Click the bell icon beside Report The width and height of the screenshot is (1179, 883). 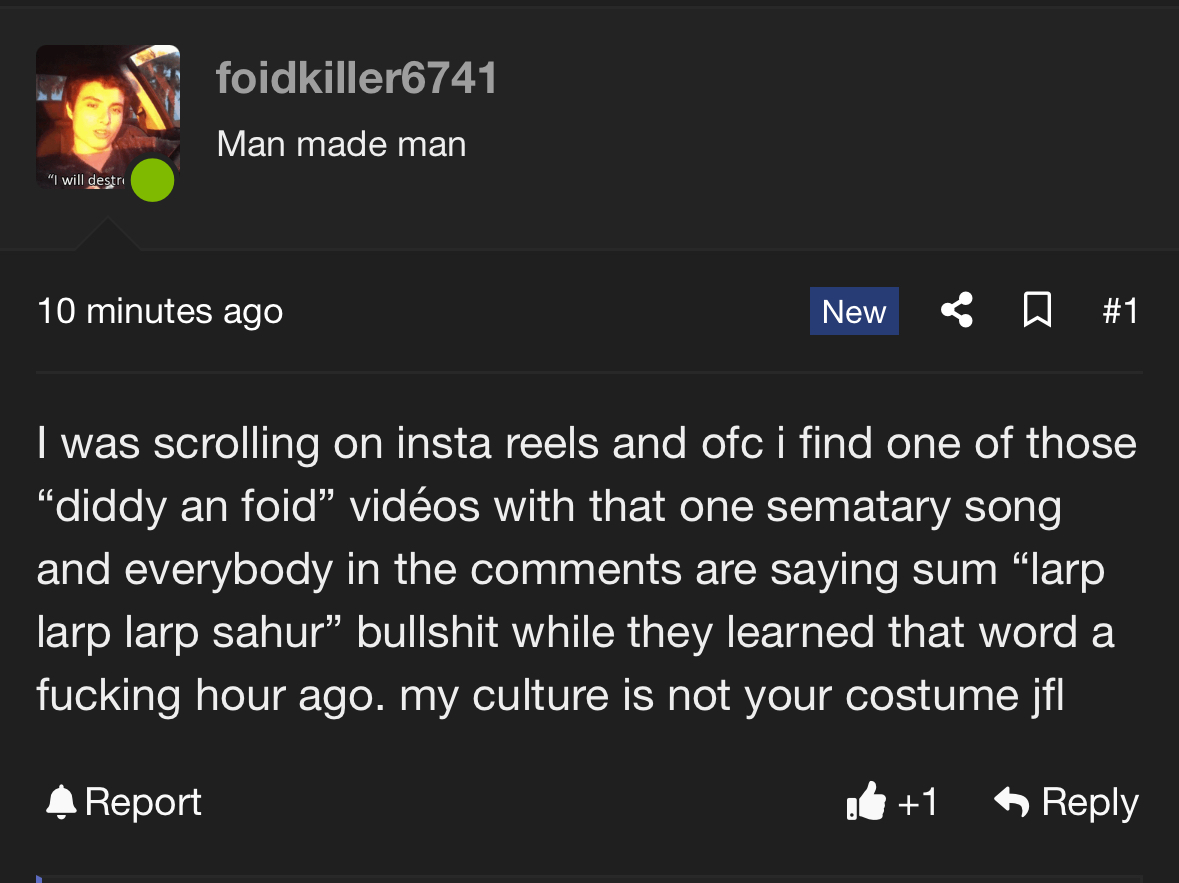[62, 802]
